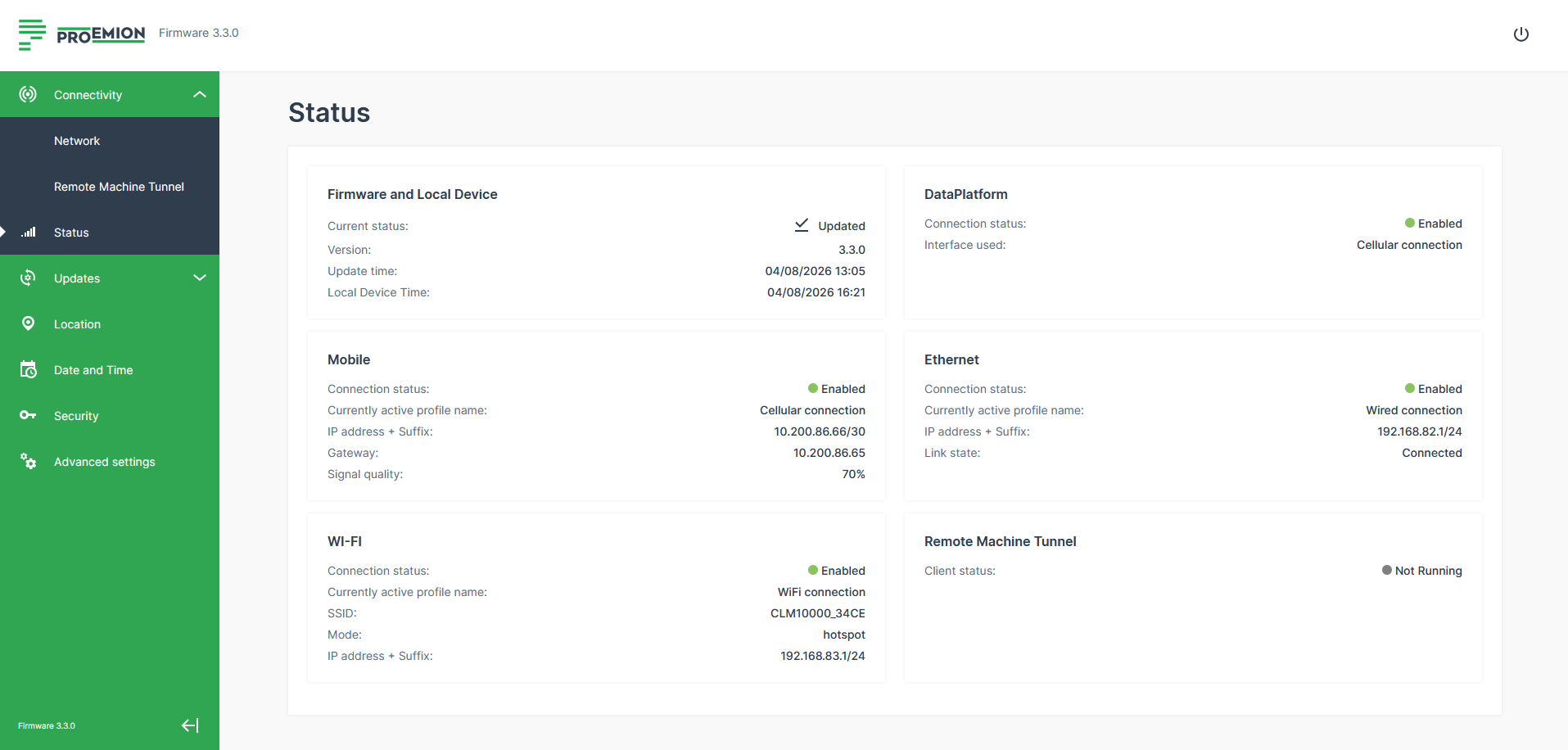
Task: Open Advanced settings from sidebar
Action: click(104, 462)
